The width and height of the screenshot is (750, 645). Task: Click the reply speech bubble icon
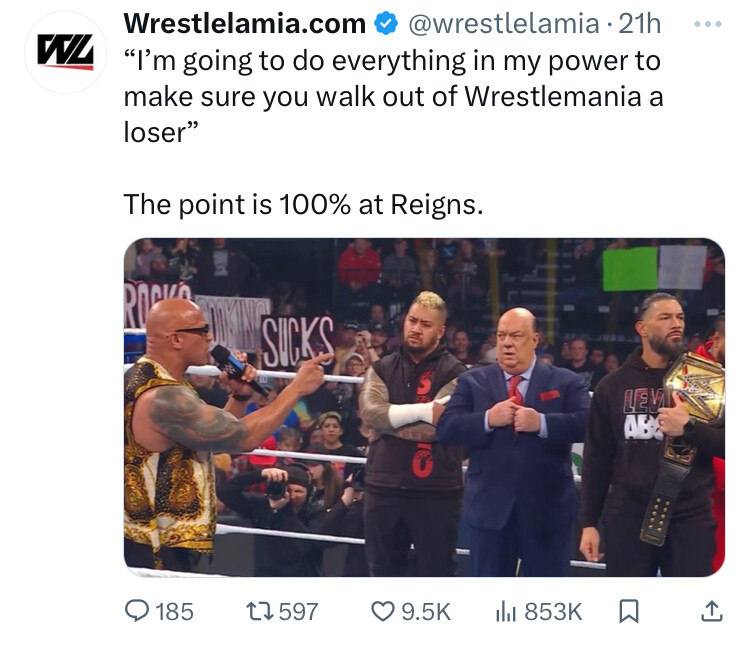(137, 611)
